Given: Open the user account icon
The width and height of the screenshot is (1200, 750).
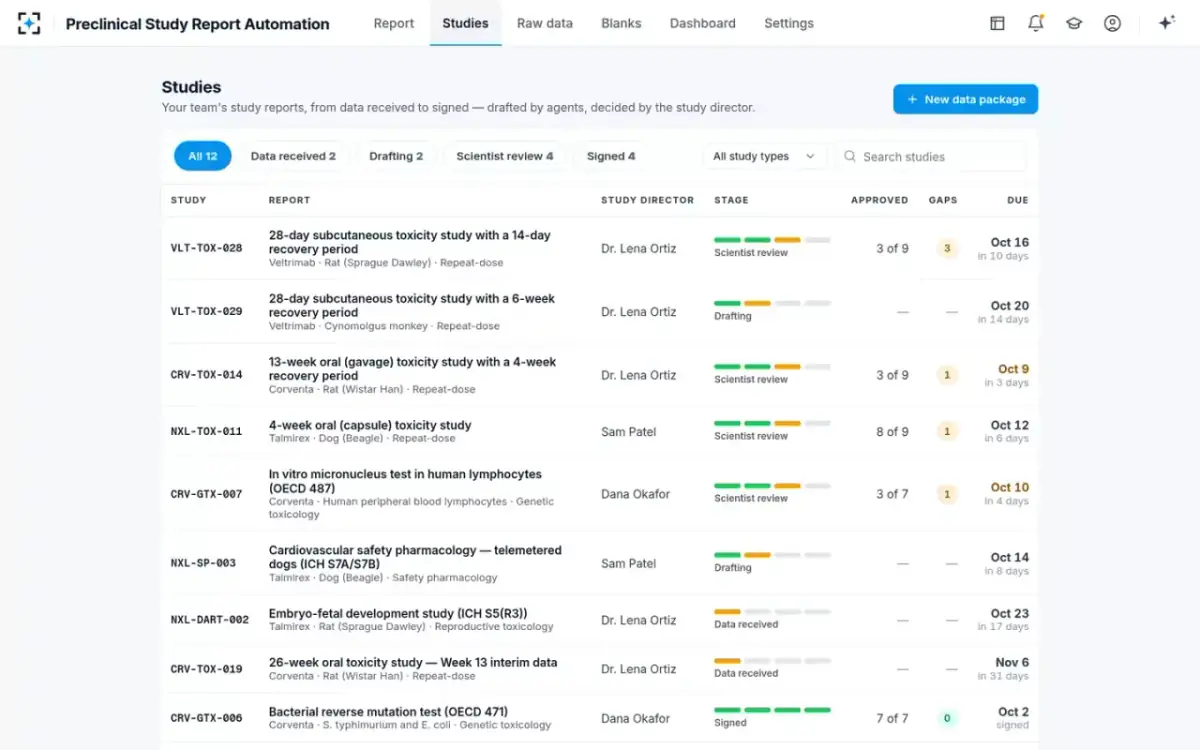Looking at the screenshot, I should point(1112,23).
